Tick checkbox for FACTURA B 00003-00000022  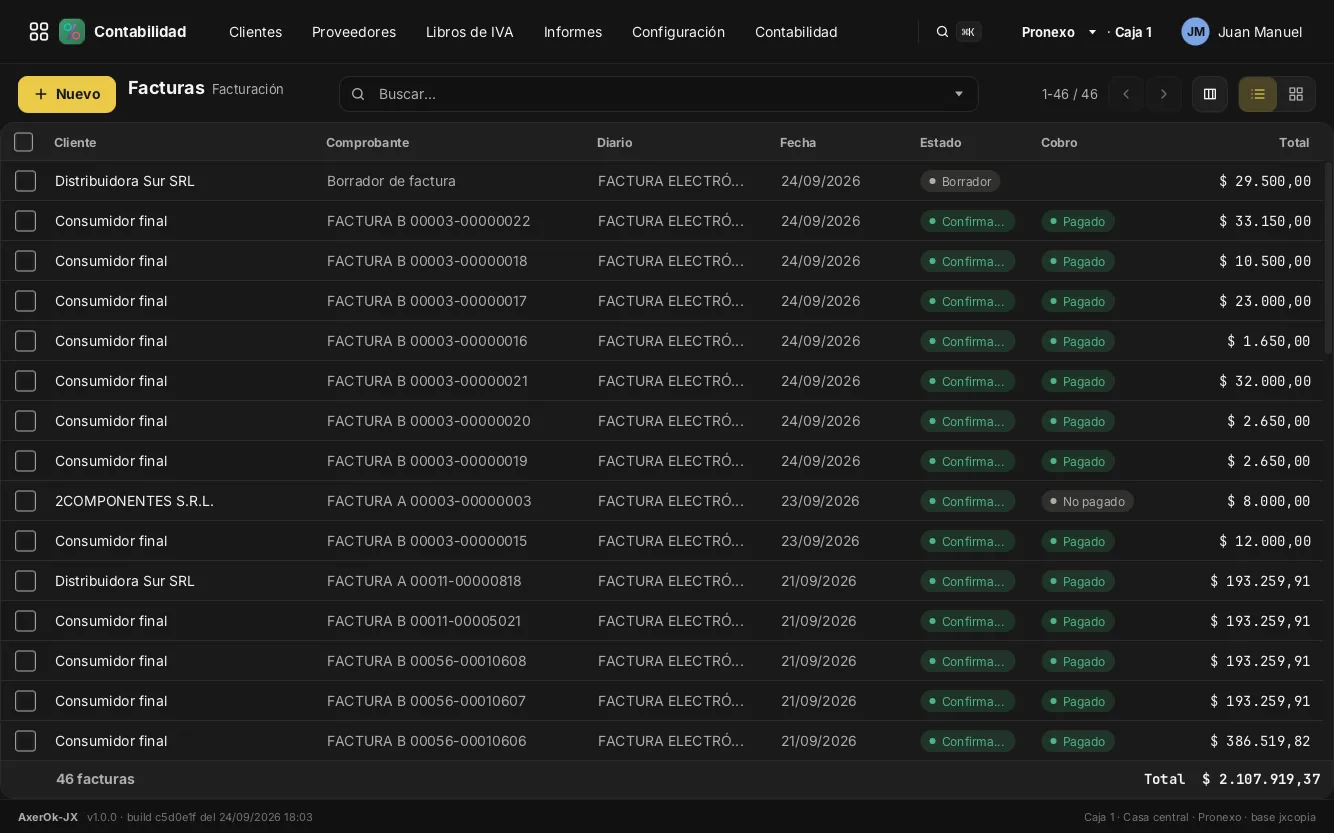[x=26, y=221]
